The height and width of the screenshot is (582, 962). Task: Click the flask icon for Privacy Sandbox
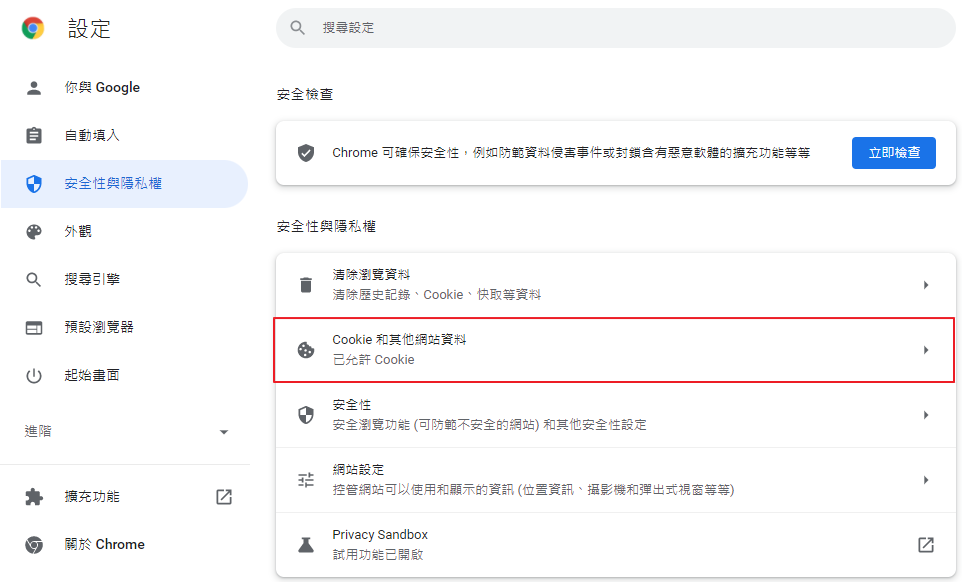coord(306,545)
